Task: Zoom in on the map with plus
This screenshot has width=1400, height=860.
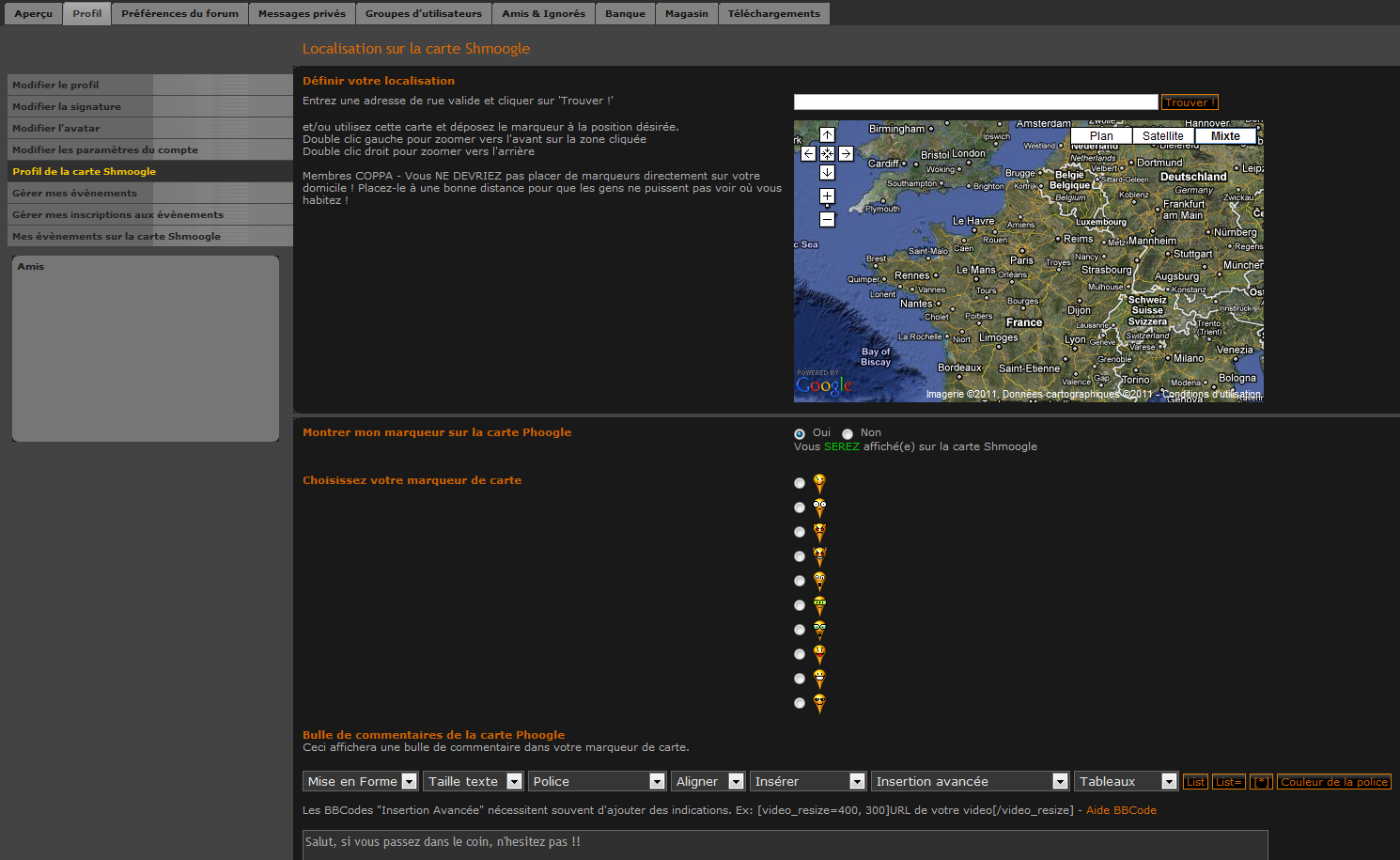Action: pyautogui.click(x=827, y=196)
